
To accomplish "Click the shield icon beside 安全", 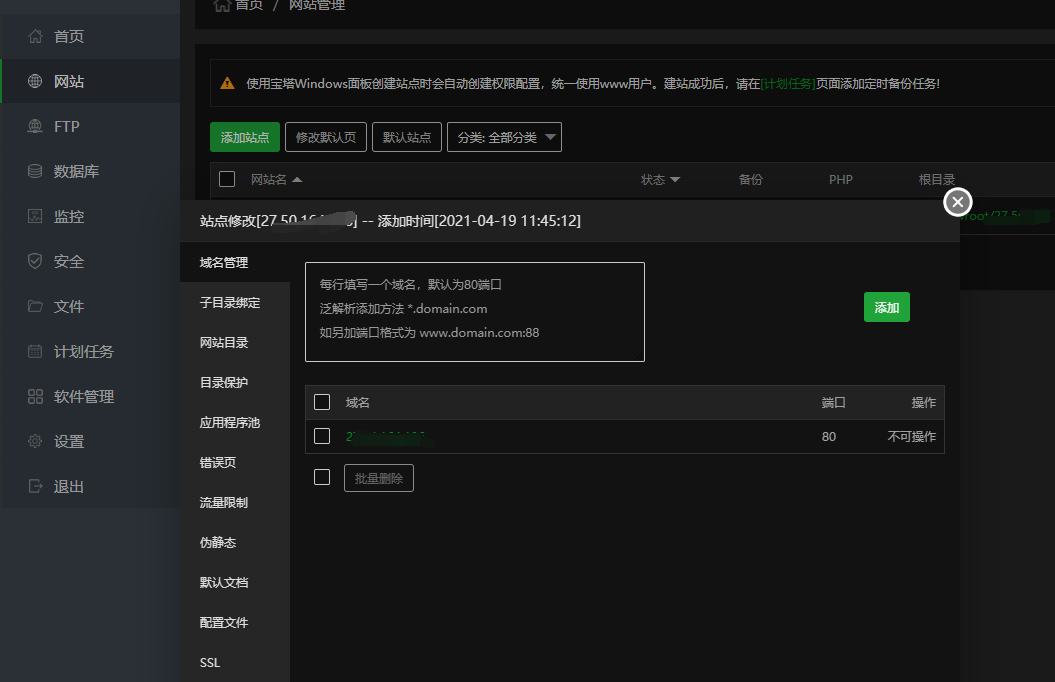I will coord(35,261).
